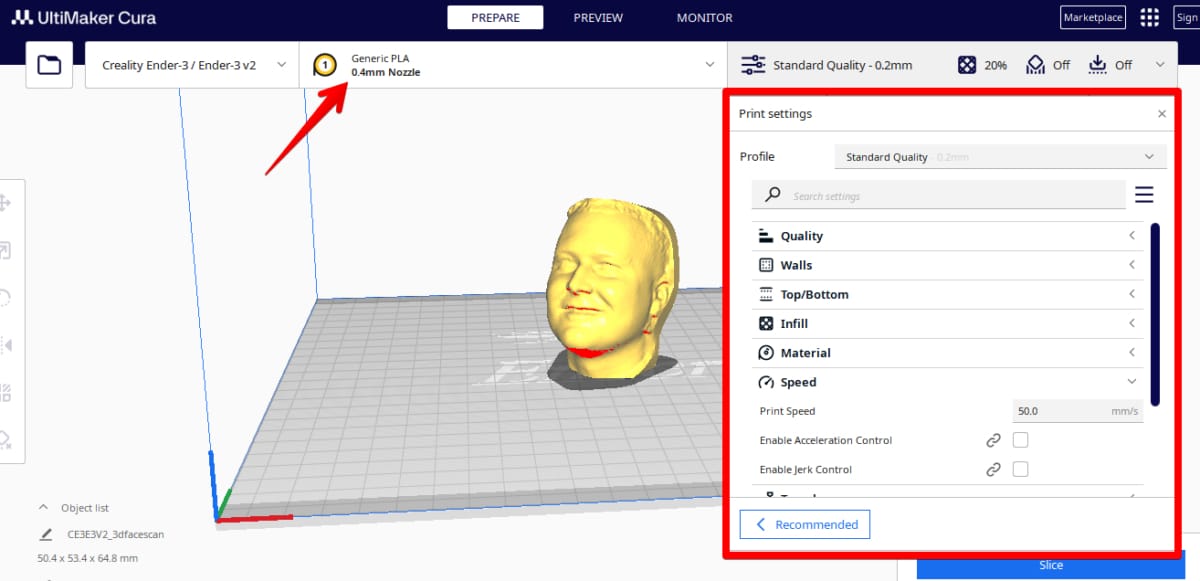Click the Sign in button
Screen dimensions: 1200x581
tap(1186, 17)
